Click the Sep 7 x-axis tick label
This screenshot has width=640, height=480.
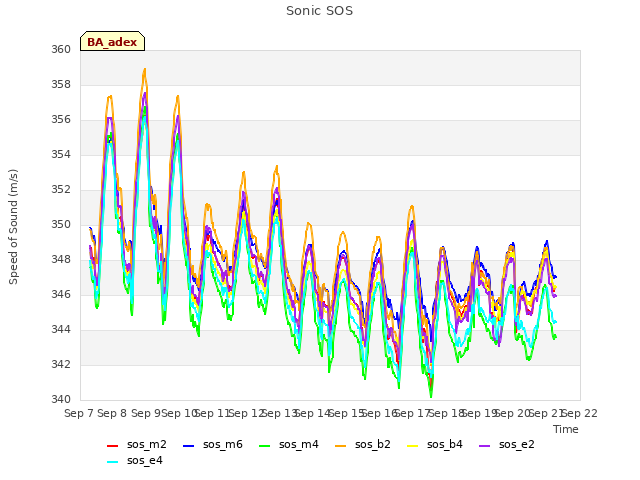79,413
